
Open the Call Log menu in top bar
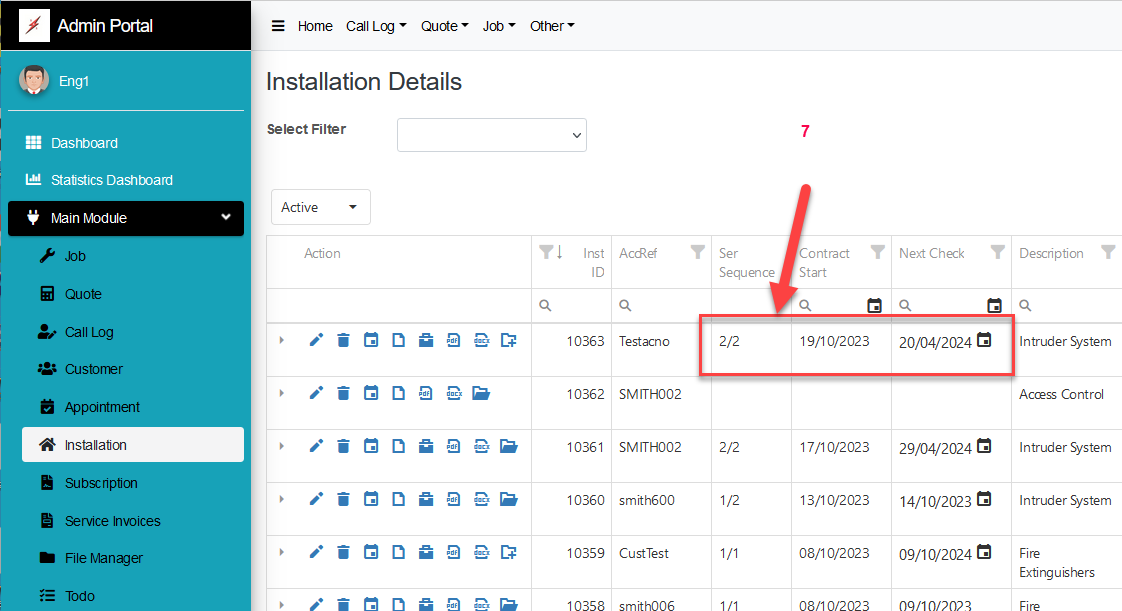[376, 26]
